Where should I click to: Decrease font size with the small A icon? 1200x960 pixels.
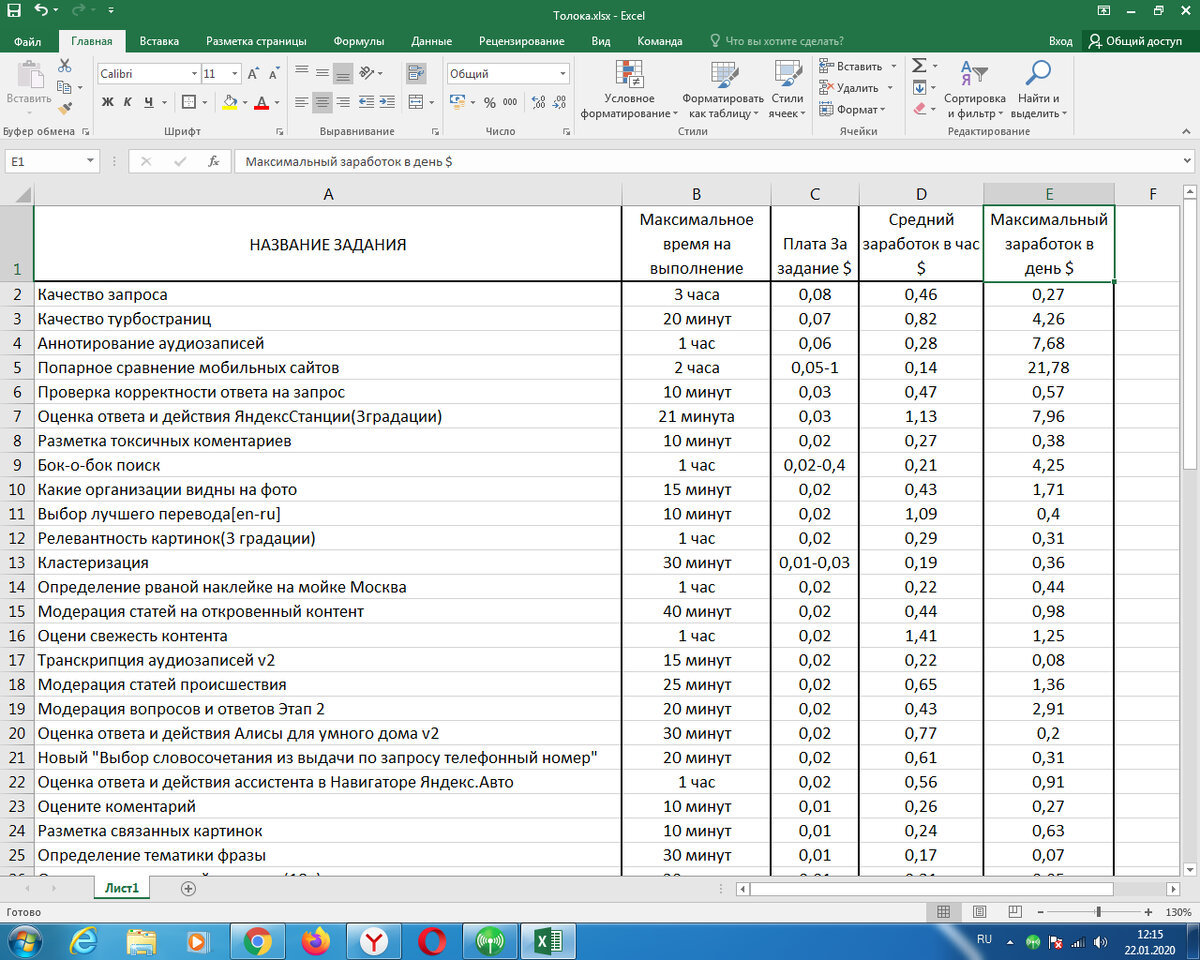click(x=273, y=74)
